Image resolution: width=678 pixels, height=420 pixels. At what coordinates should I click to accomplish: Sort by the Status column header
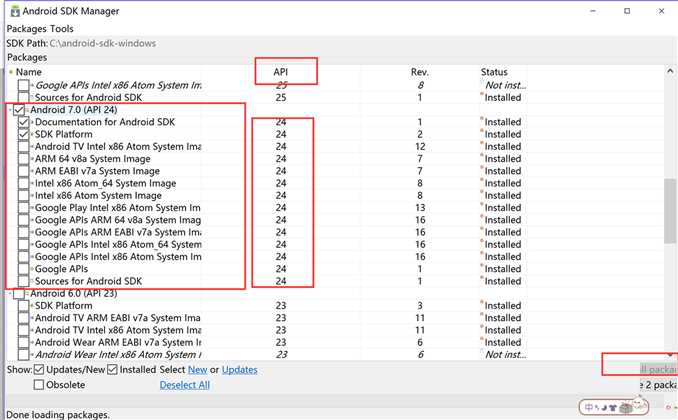pos(494,72)
